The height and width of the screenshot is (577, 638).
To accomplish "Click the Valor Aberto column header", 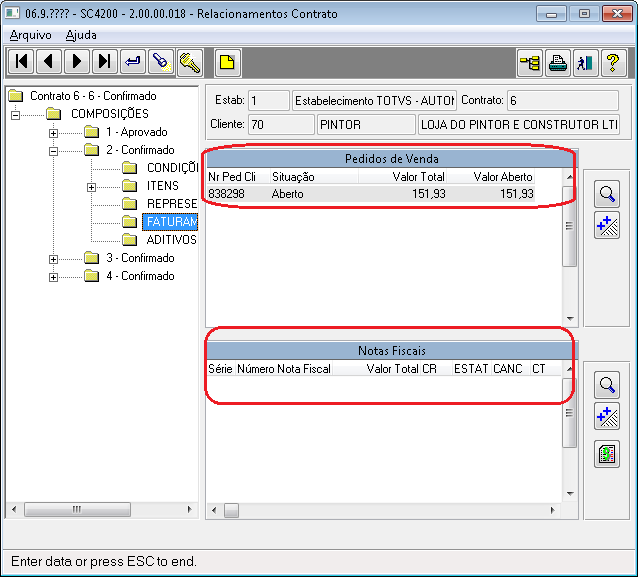I will click(x=491, y=177).
